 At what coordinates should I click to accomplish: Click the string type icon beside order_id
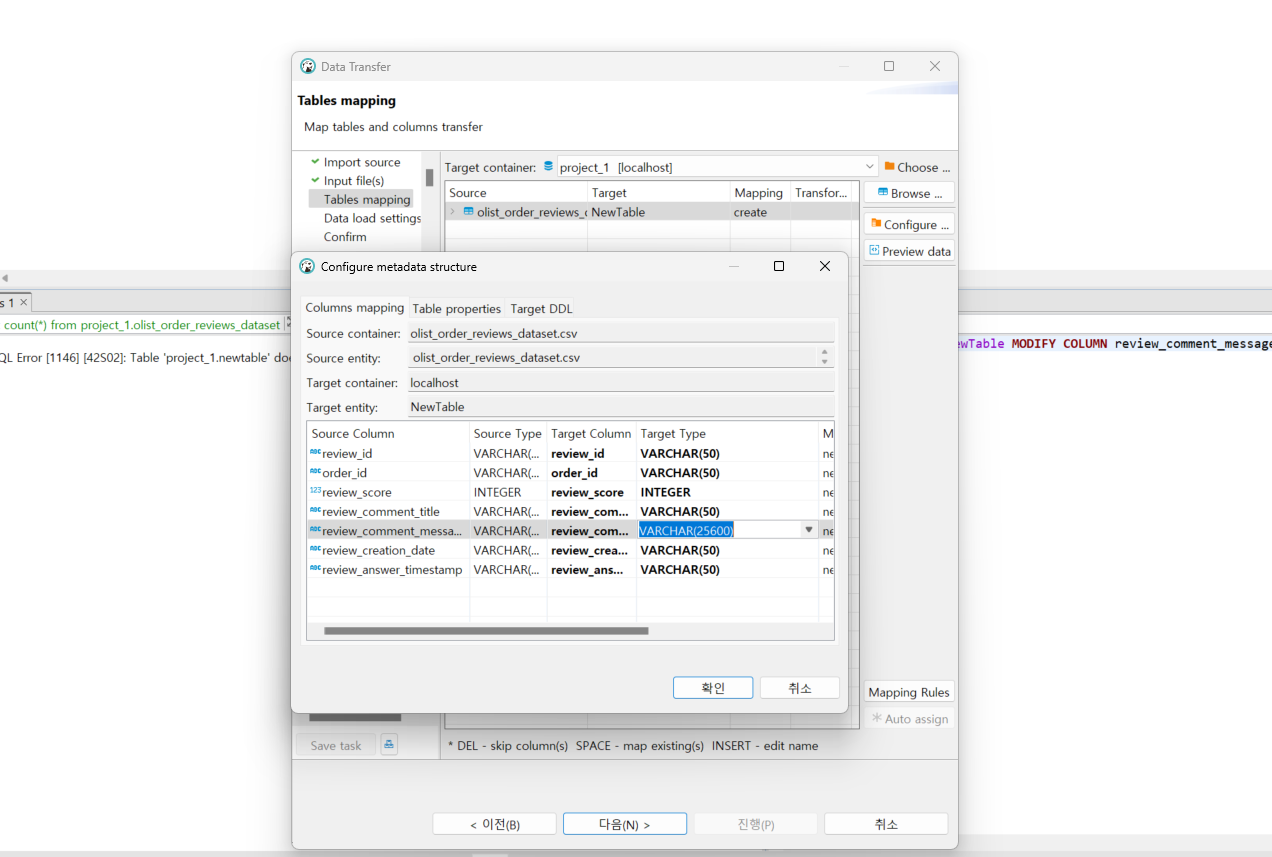click(x=315, y=472)
